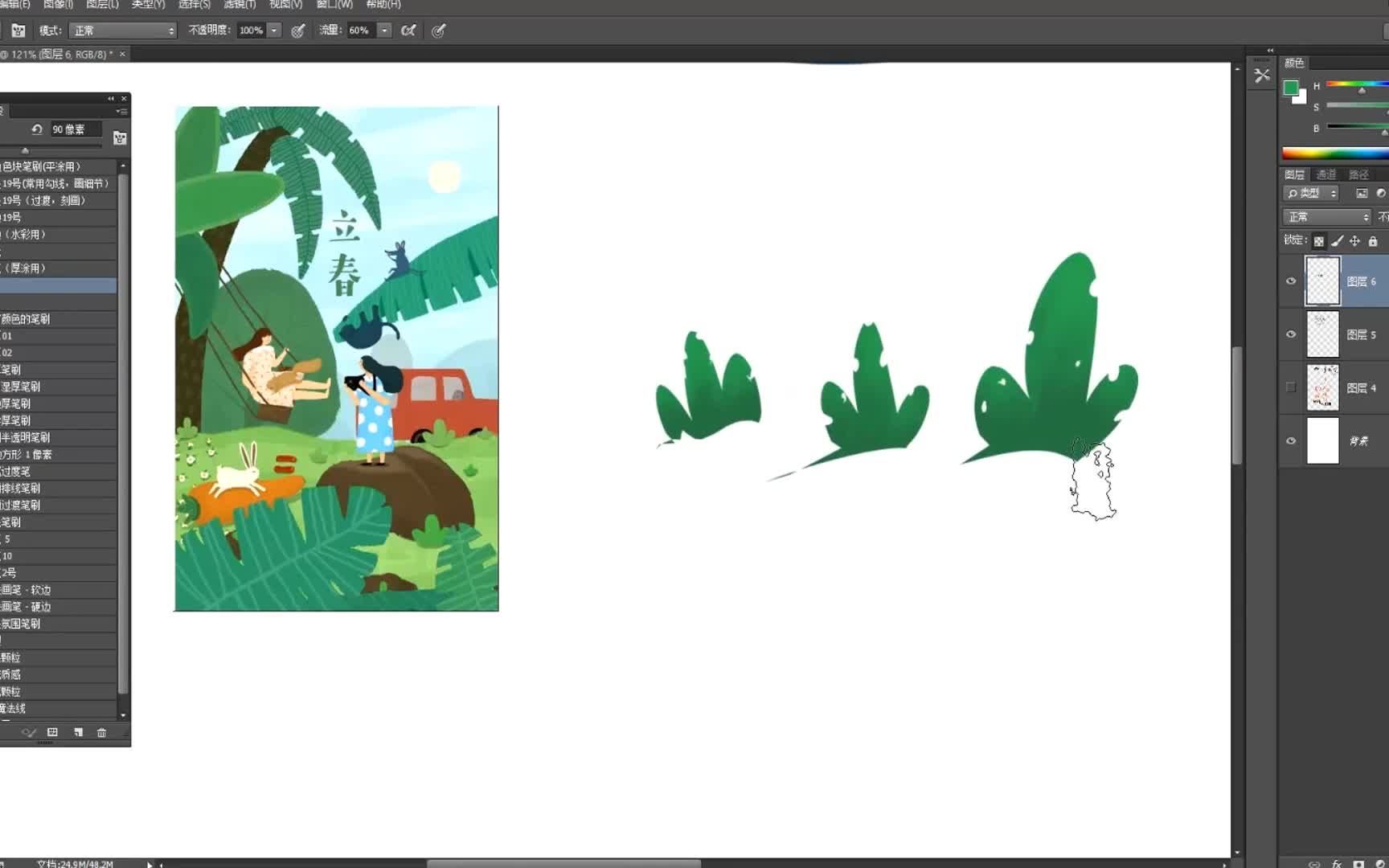The image size is (1389, 868).
Task: Hide the 背景 layer via eye icon
Action: point(1291,440)
